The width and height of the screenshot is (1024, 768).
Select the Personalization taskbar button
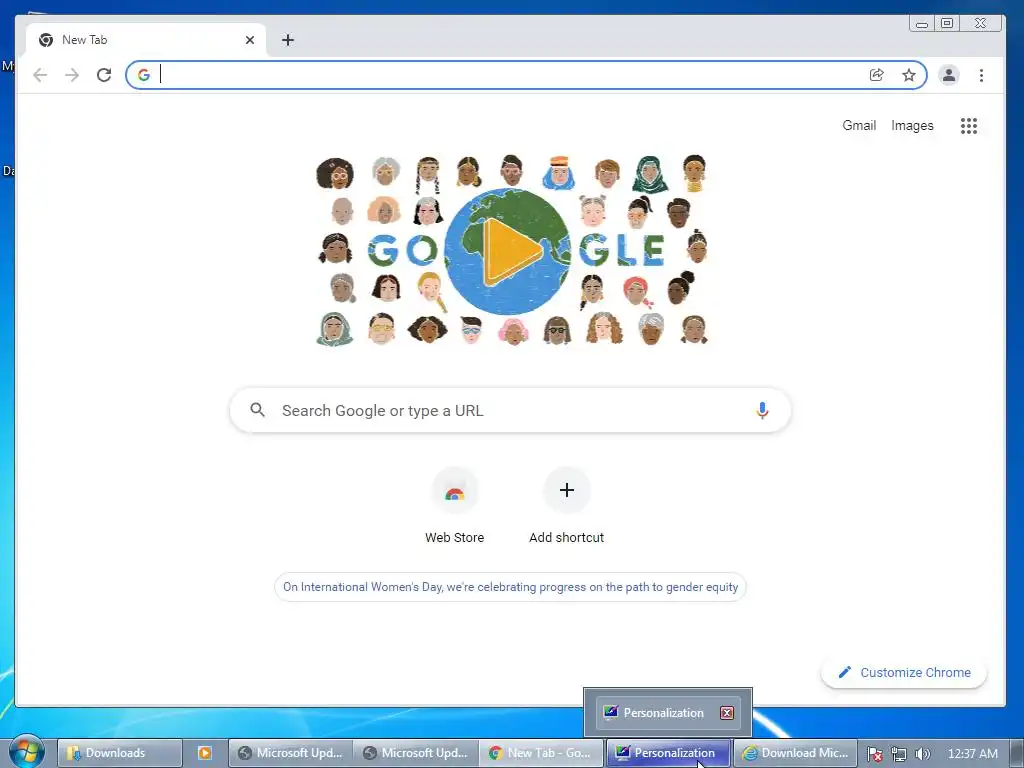tap(668, 753)
